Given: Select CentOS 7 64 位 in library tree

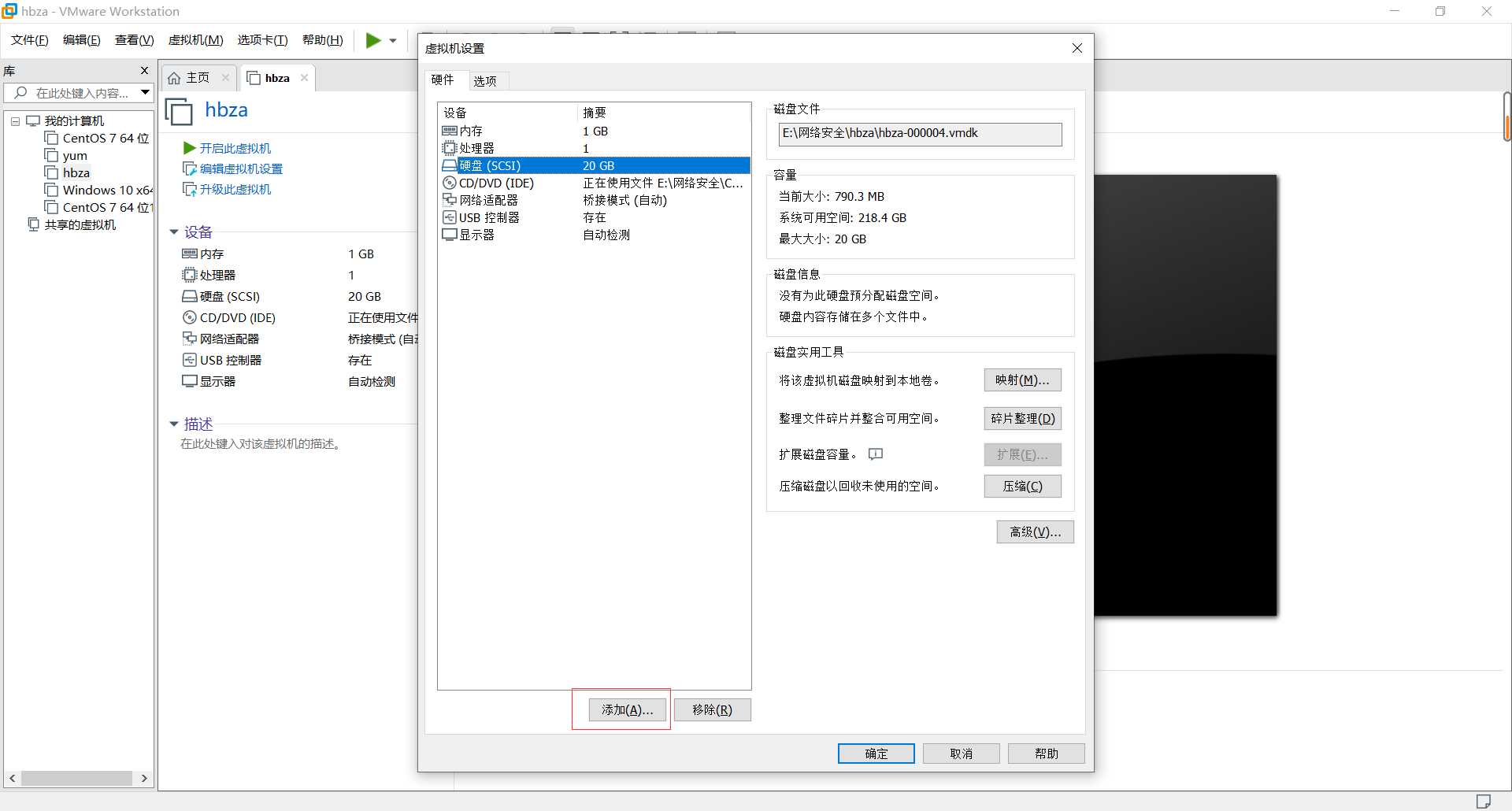Looking at the screenshot, I should pyautogui.click(x=98, y=139).
